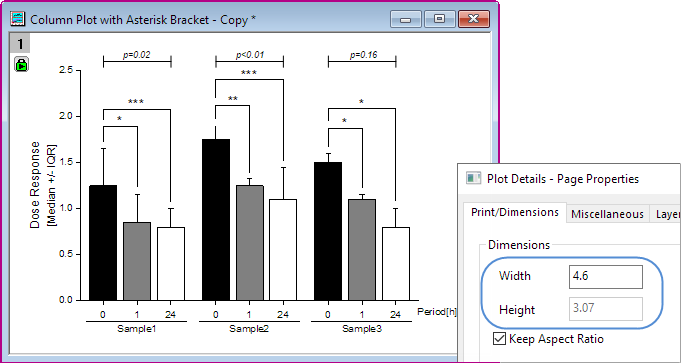
Task: Select the ** asterisk above Sample2
Action: point(233,99)
